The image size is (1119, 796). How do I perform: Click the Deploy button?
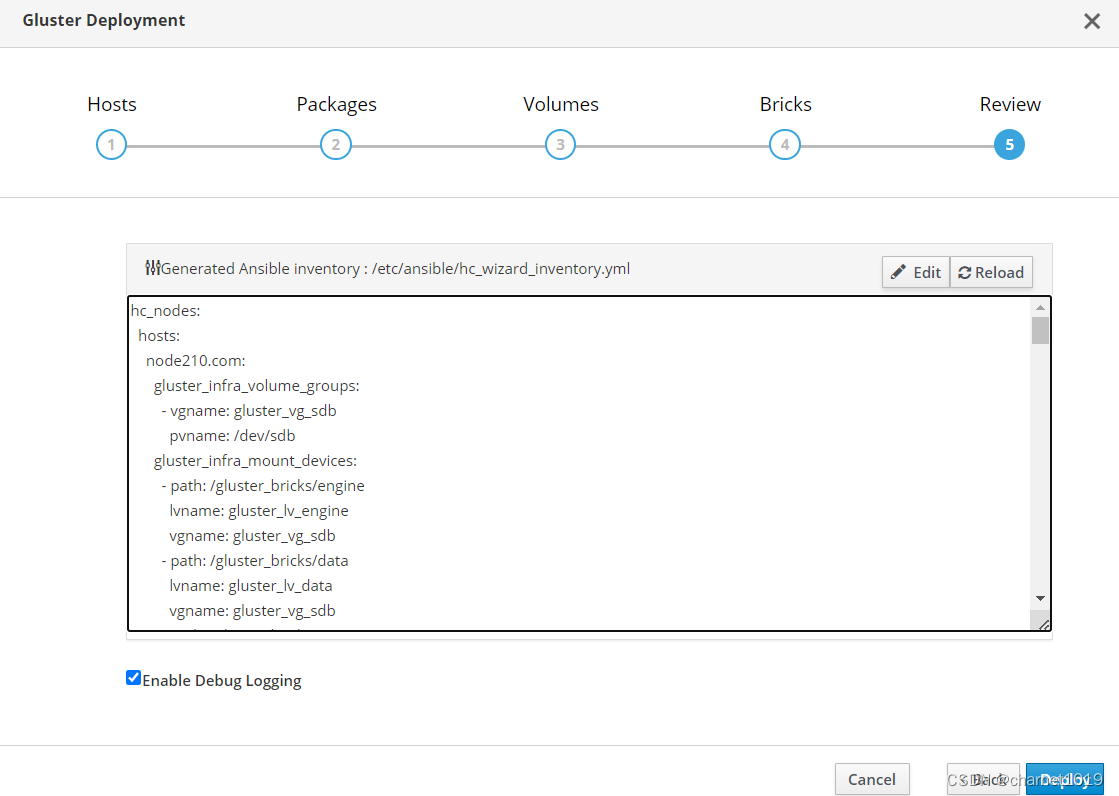(1065, 779)
